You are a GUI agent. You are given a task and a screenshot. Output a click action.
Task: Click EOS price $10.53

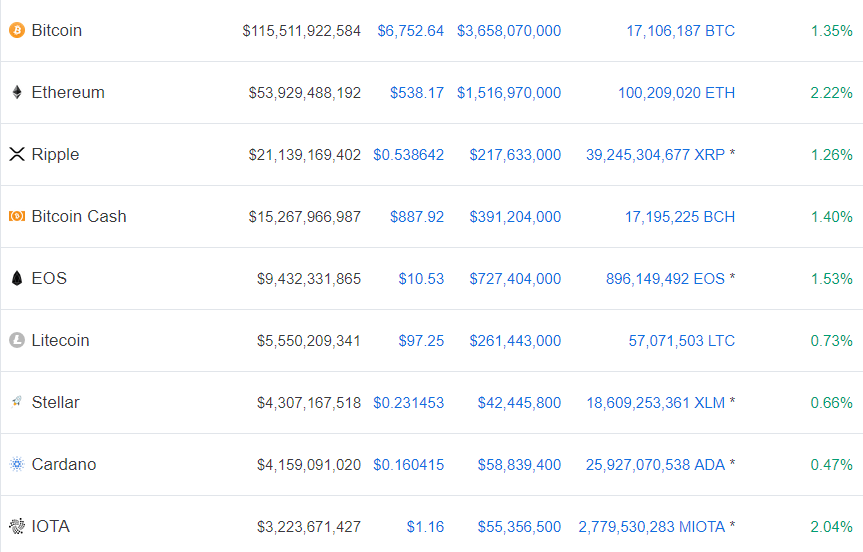pos(421,279)
